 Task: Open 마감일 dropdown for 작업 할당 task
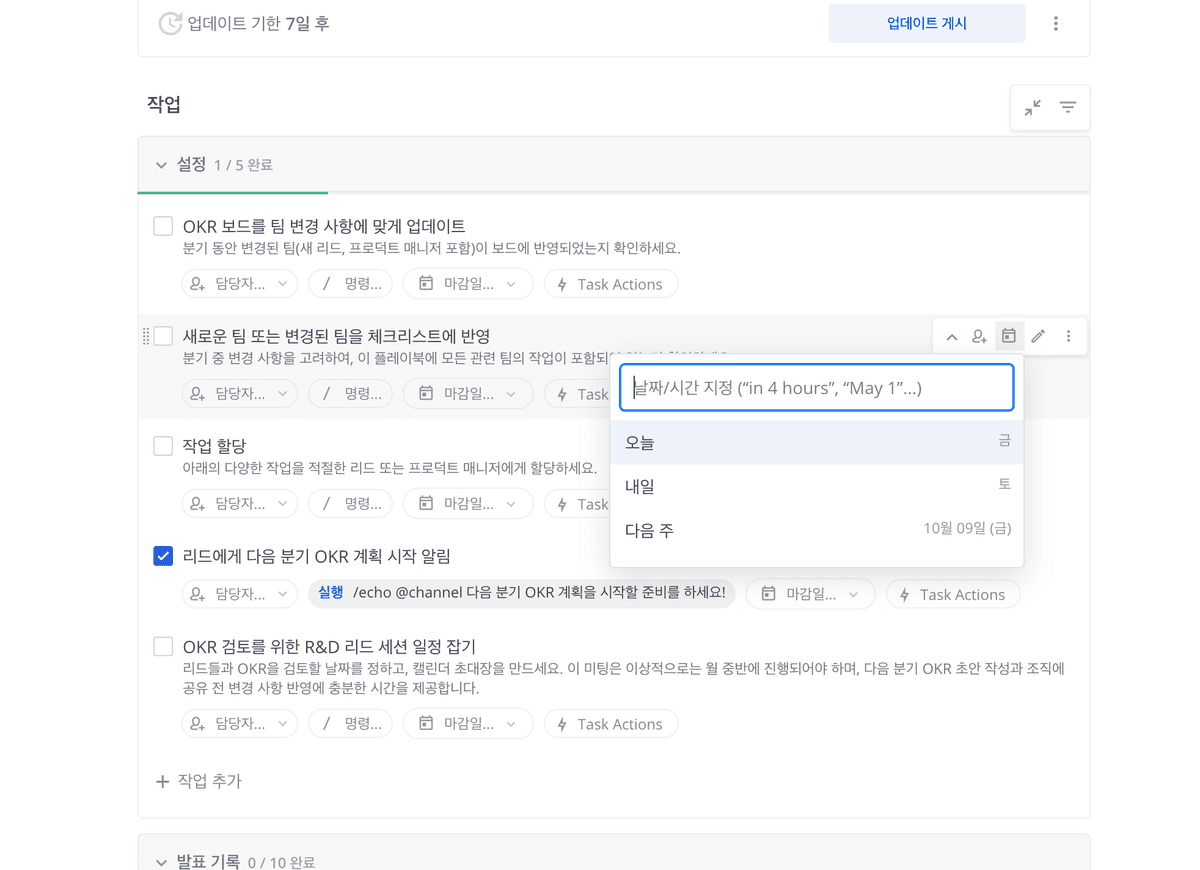pyautogui.click(x=468, y=504)
